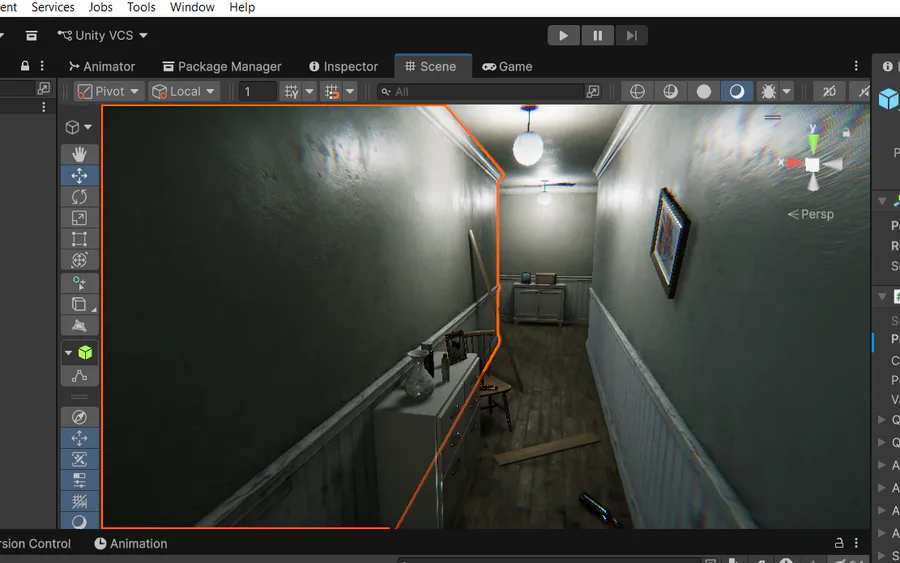Viewport: 900px width, 563px height.
Task: Open the Help menu
Action: 242,7
